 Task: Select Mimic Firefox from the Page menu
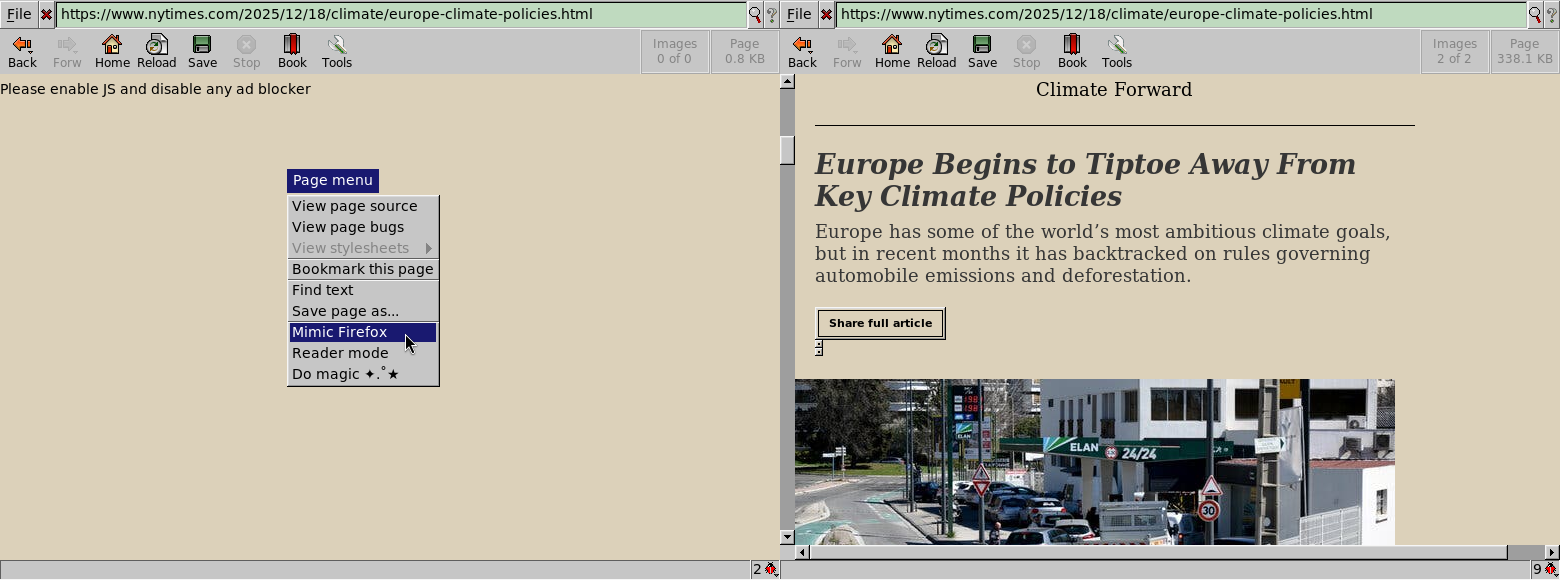340,332
